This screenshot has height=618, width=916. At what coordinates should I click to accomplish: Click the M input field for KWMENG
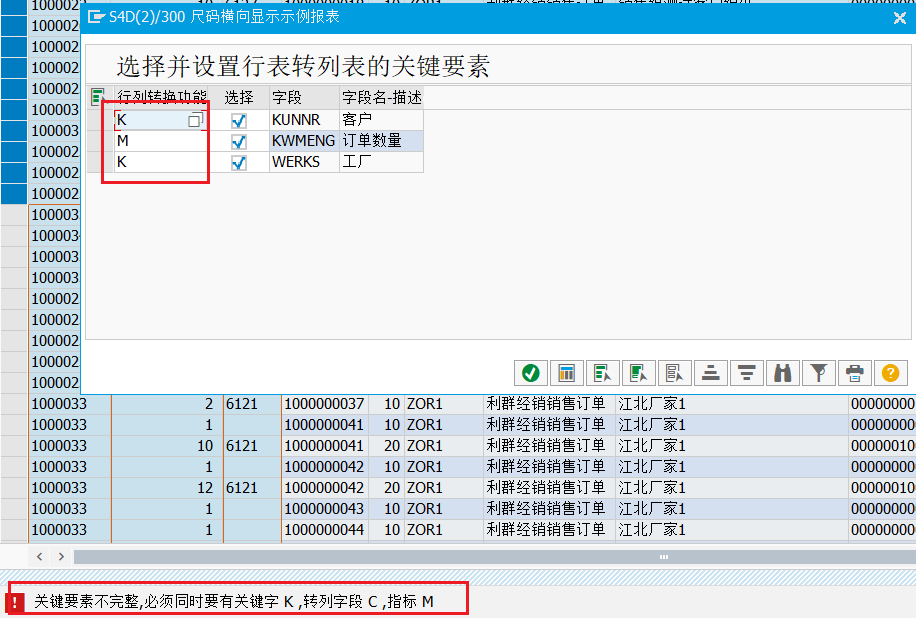[161, 141]
